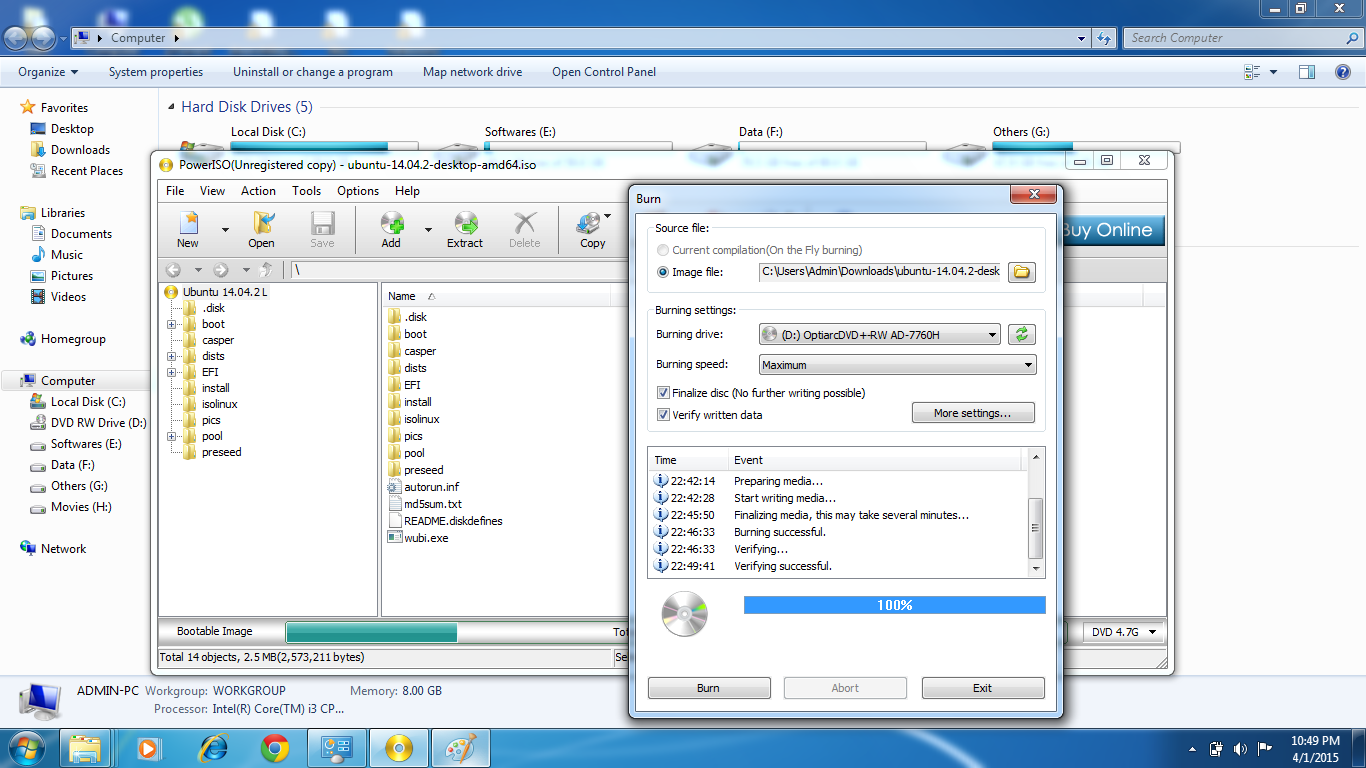Open Paint from the taskbar
1366x768 pixels.
pyautogui.click(x=461, y=748)
